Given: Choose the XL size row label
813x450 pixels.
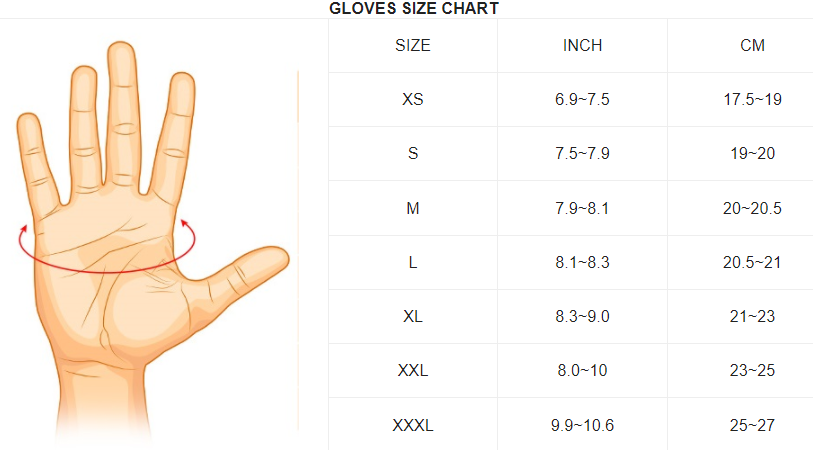Looking at the screenshot, I should [x=413, y=317].
